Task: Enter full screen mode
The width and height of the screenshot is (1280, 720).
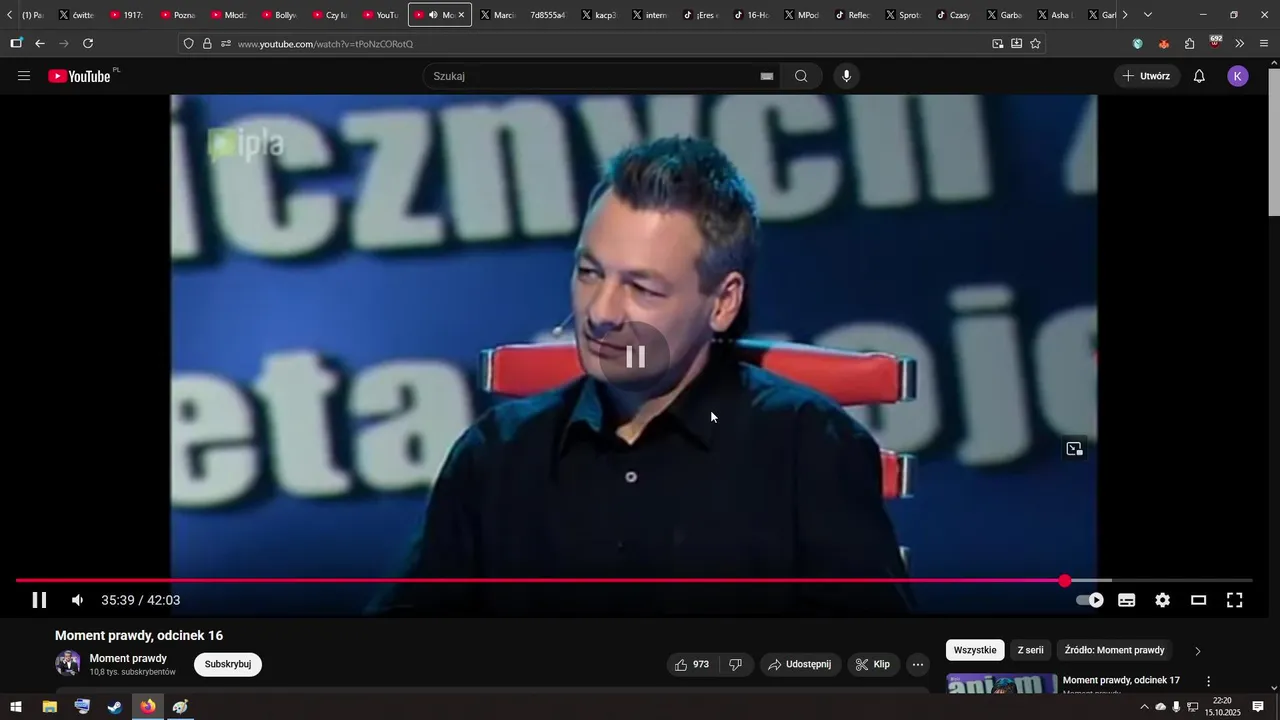Action: (x=1235, y=600)
